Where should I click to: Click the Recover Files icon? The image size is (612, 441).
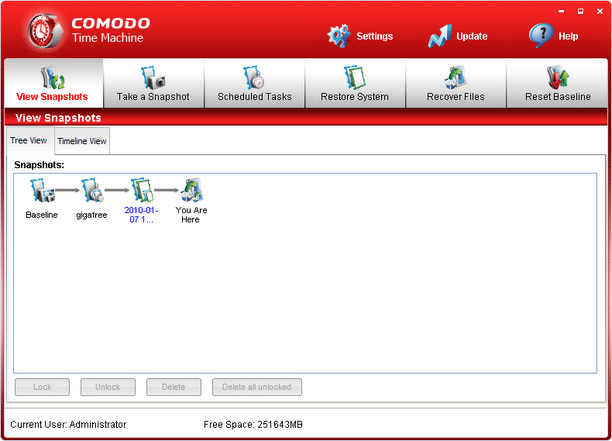coord(455,77)
